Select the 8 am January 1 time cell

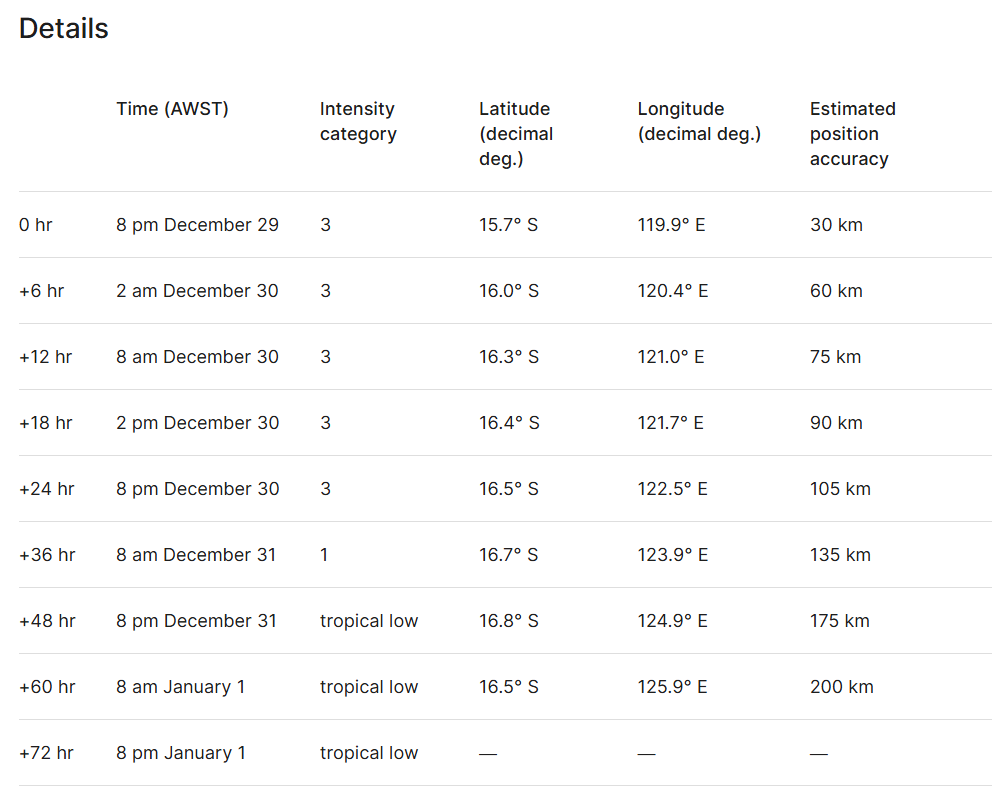(x=180, y=687)
